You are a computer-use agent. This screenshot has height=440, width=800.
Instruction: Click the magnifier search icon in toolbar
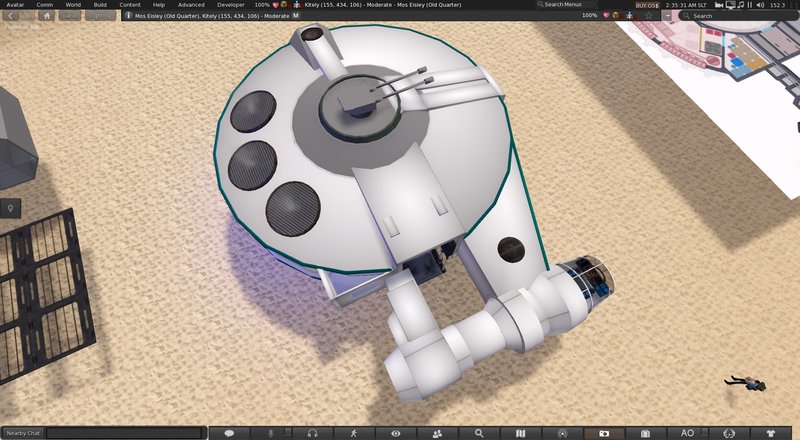click(479, 433)
